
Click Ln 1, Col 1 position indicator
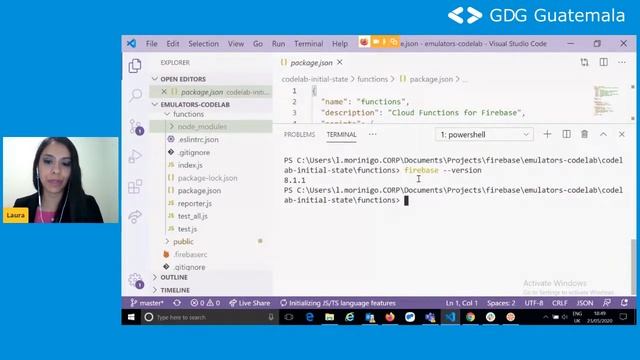(462, 303)
